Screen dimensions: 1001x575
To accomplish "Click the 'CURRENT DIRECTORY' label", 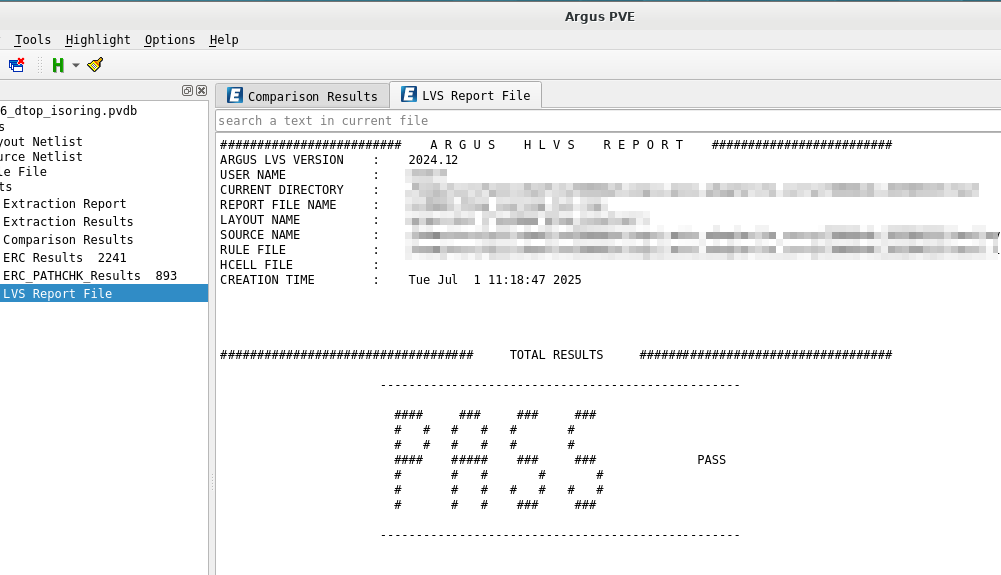I will pyautogui.click(x=282, y=190).
